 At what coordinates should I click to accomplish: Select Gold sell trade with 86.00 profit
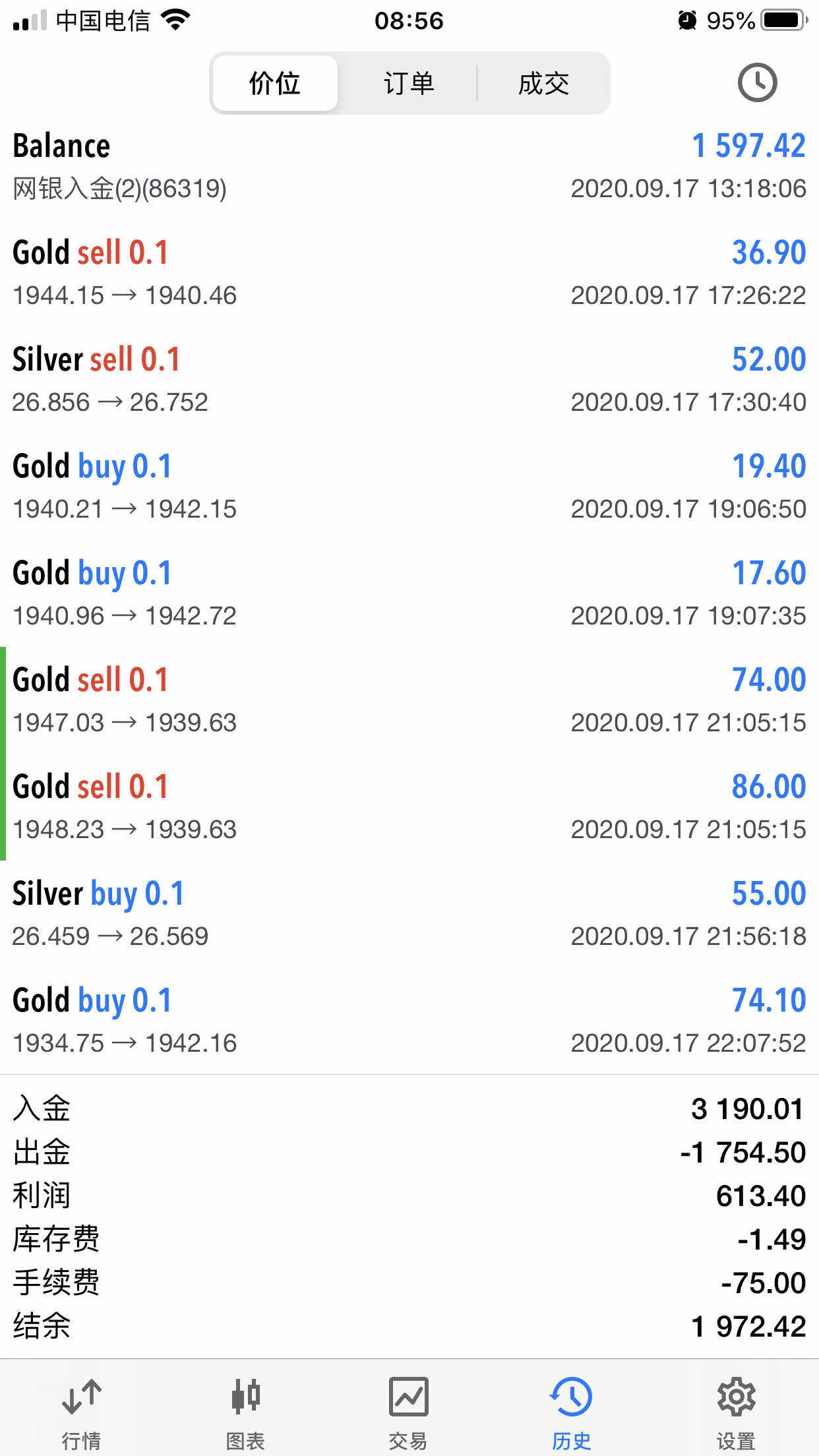point(409,807)
